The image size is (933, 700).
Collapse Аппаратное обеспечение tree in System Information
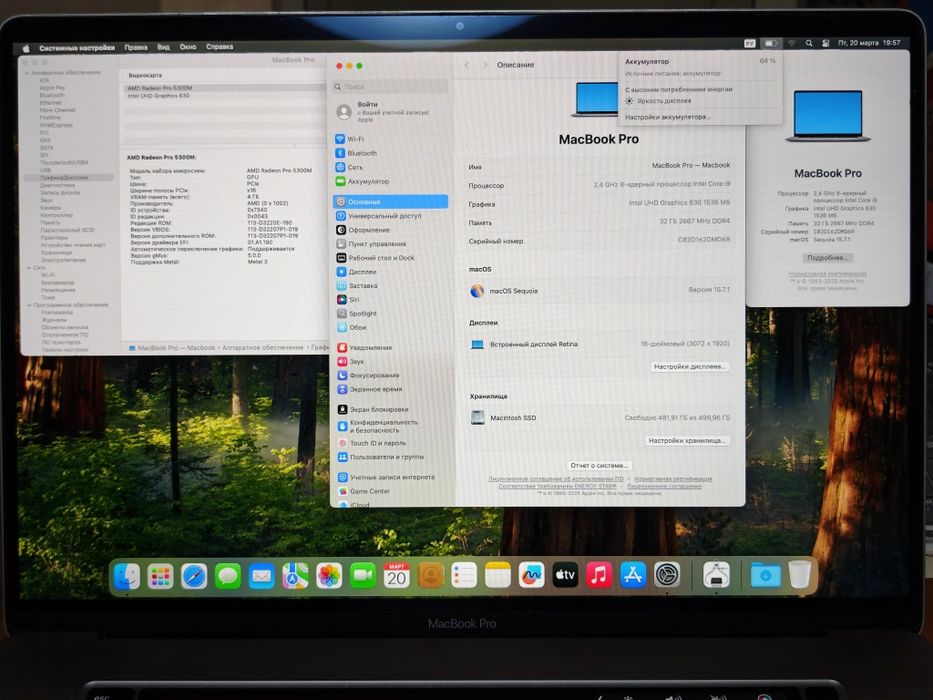pyautogui.click(x=27, y=73)
